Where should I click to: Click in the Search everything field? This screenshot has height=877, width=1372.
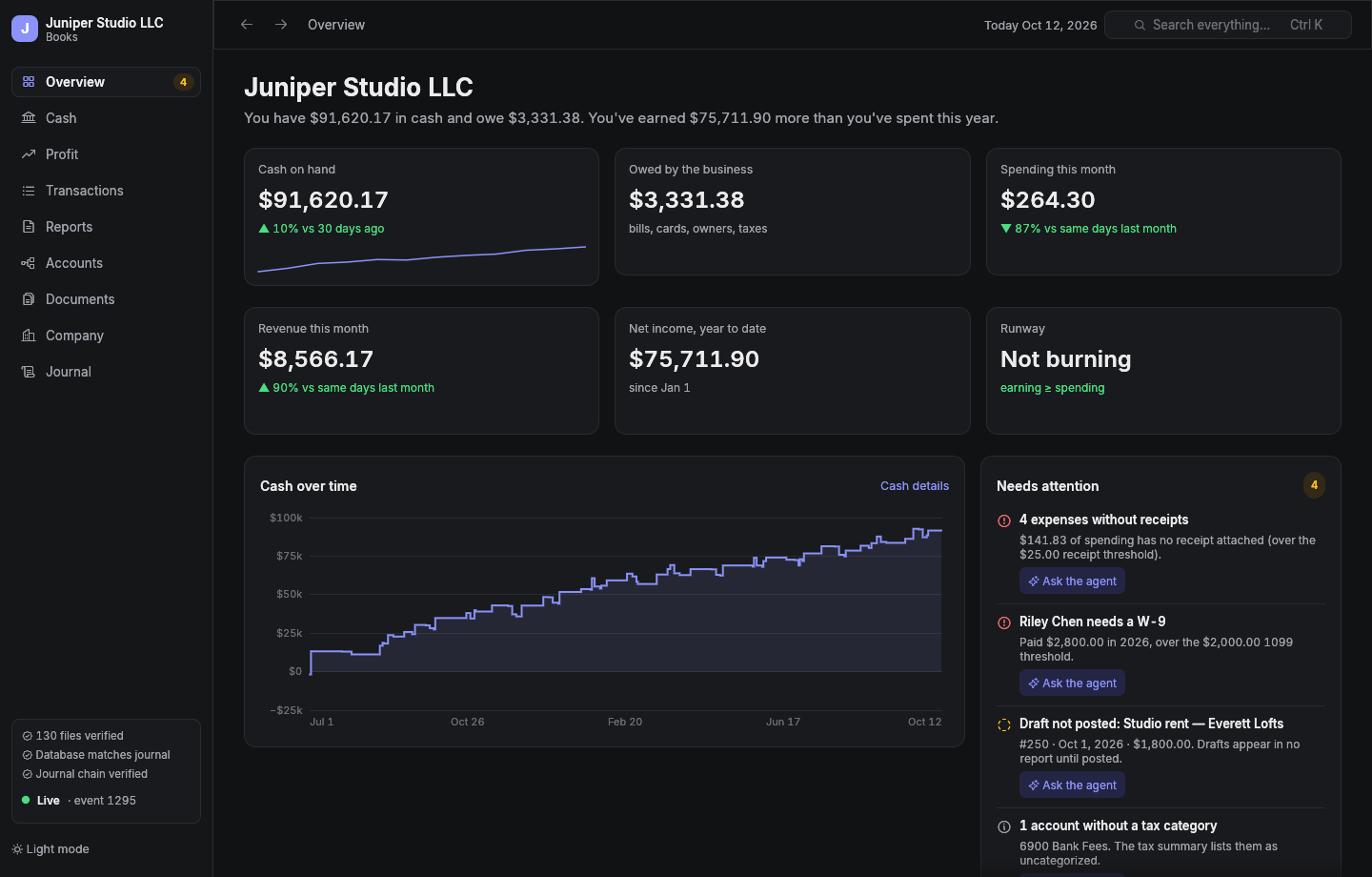point(1228,25)
